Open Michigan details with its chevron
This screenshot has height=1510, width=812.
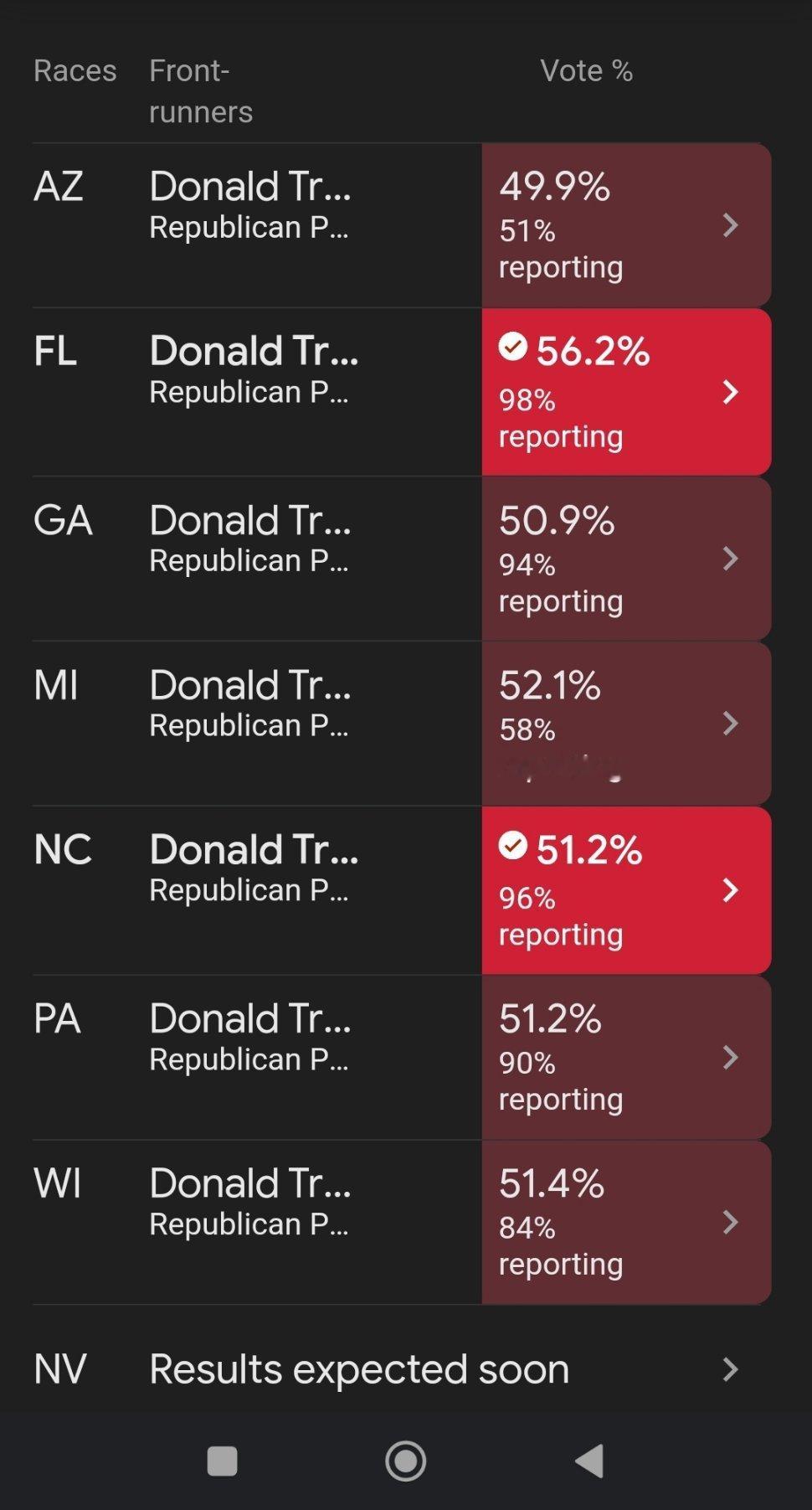tap(730, 724)
